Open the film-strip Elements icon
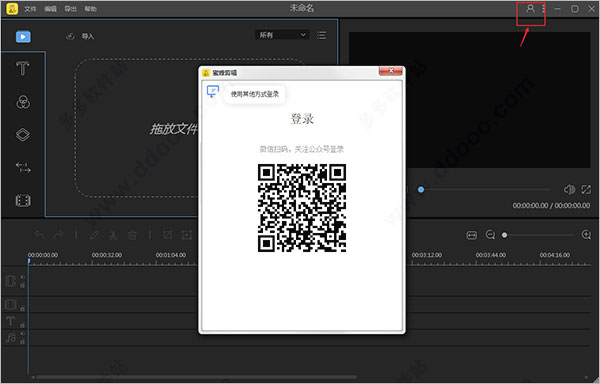This screenshot has width=600, height=384. click(23, 200)
